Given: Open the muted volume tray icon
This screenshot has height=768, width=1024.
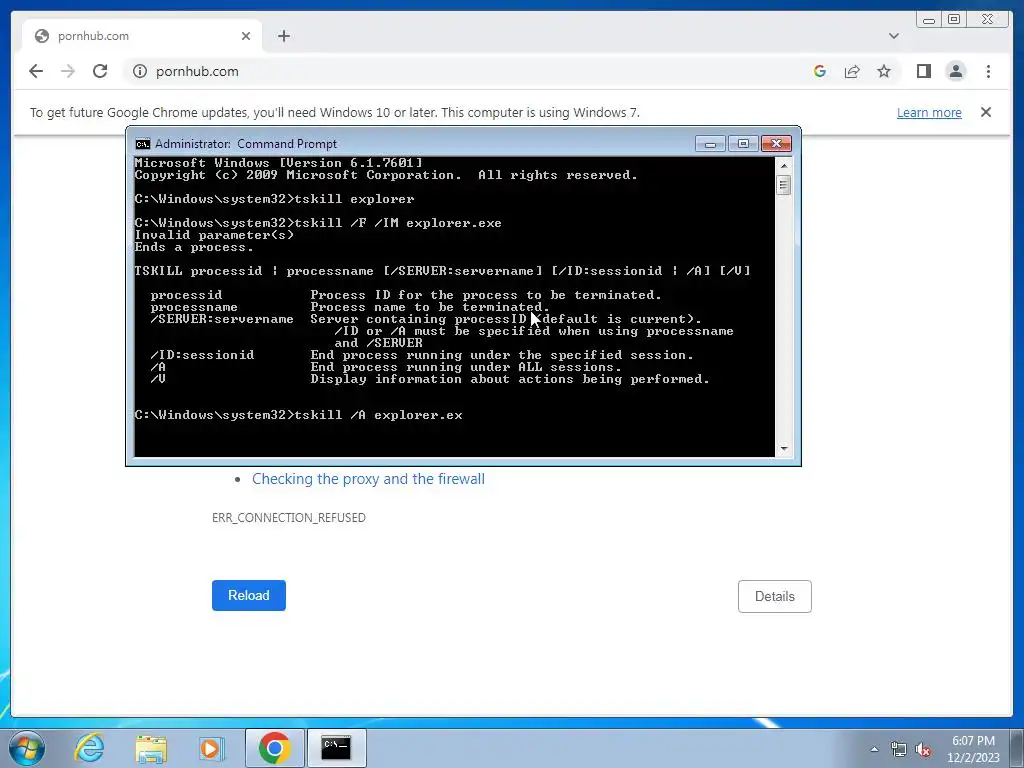Looking at the screenshot, I should [x=923, y=750].
